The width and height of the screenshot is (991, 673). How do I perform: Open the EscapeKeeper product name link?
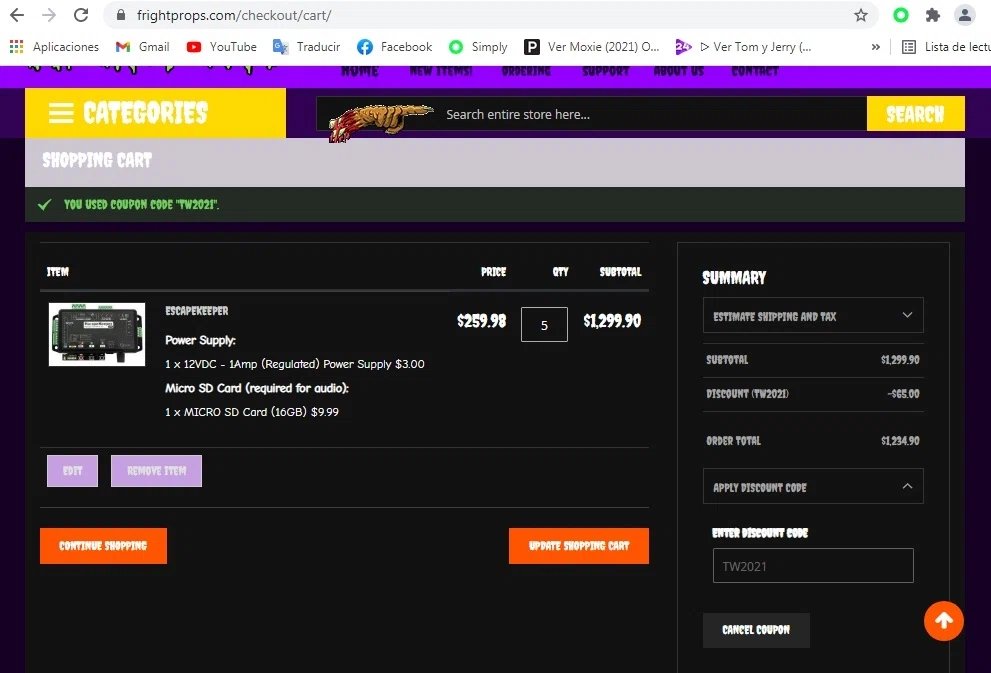pyautogui.click(x=197, y=311)
